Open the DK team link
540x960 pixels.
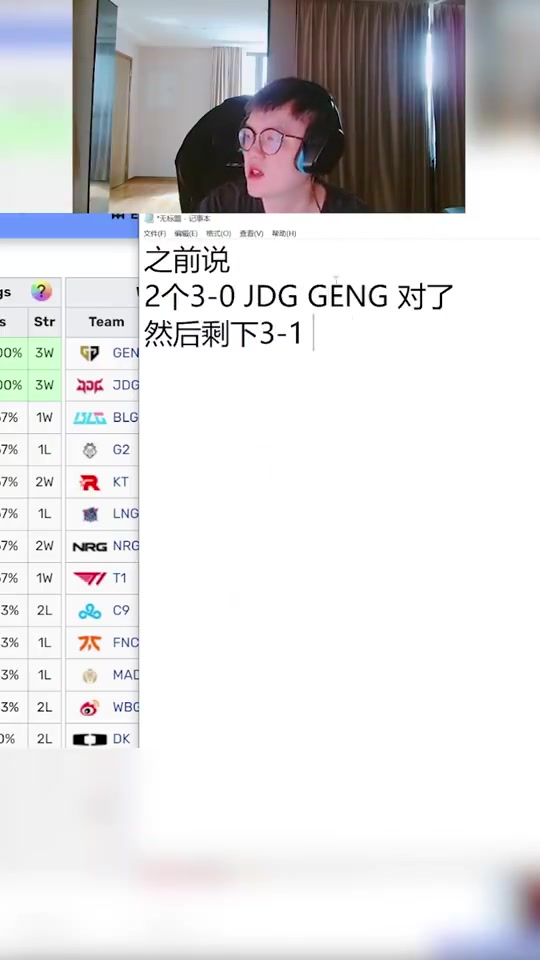(x=121, y=739)
